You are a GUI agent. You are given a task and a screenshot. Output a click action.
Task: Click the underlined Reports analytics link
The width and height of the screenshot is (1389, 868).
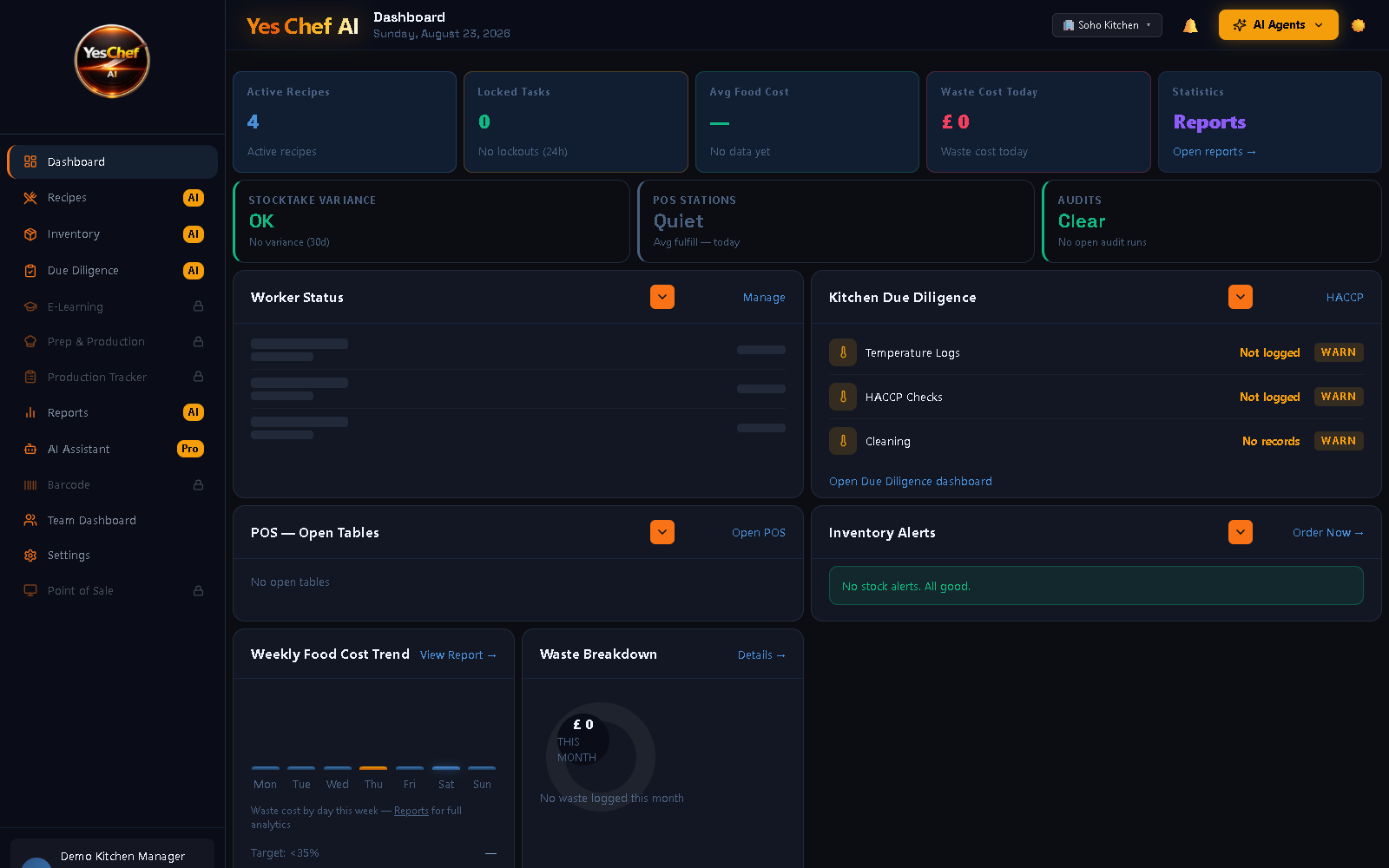[411, 811]
